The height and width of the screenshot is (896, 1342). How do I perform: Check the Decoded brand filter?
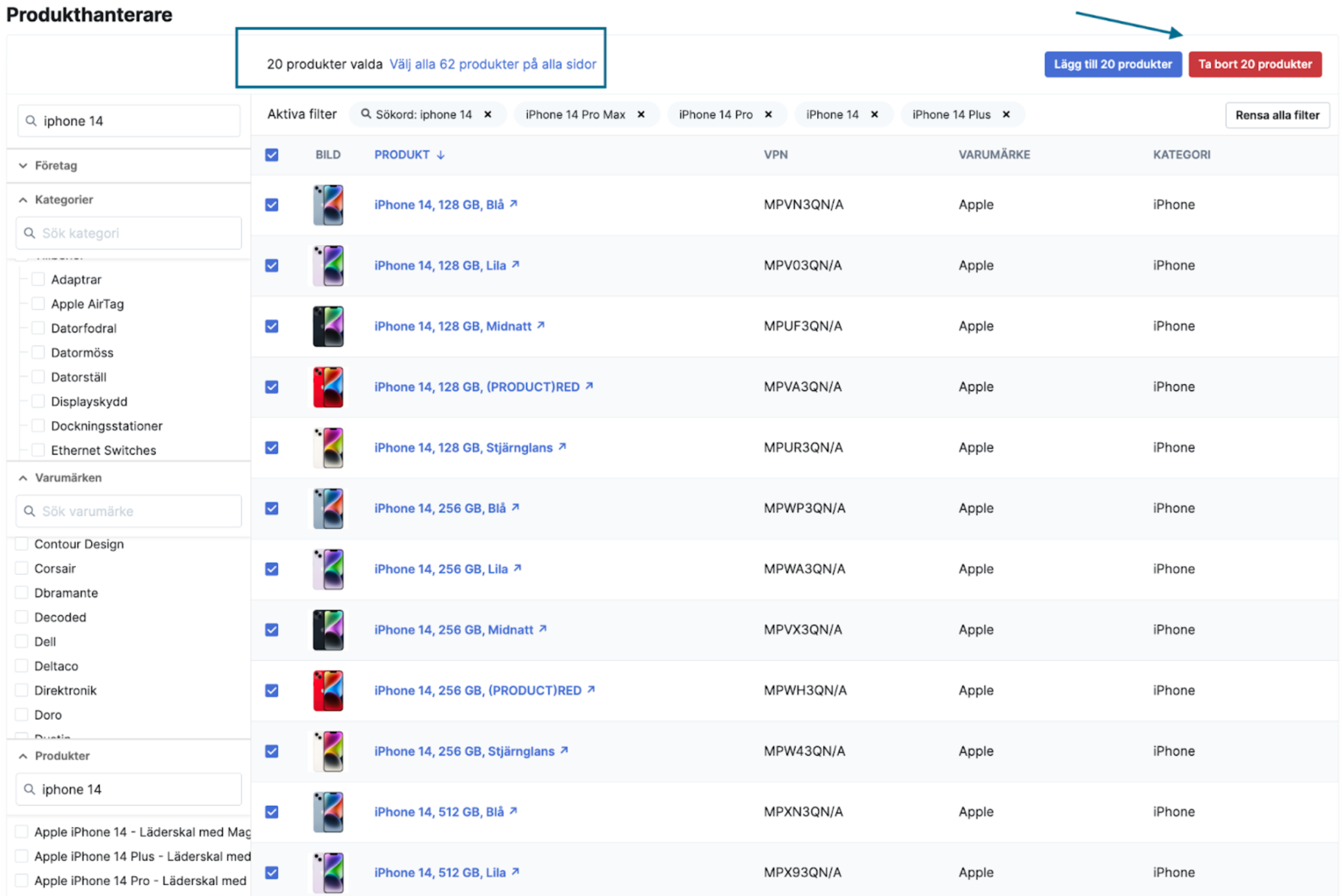(x=22, y=617)
